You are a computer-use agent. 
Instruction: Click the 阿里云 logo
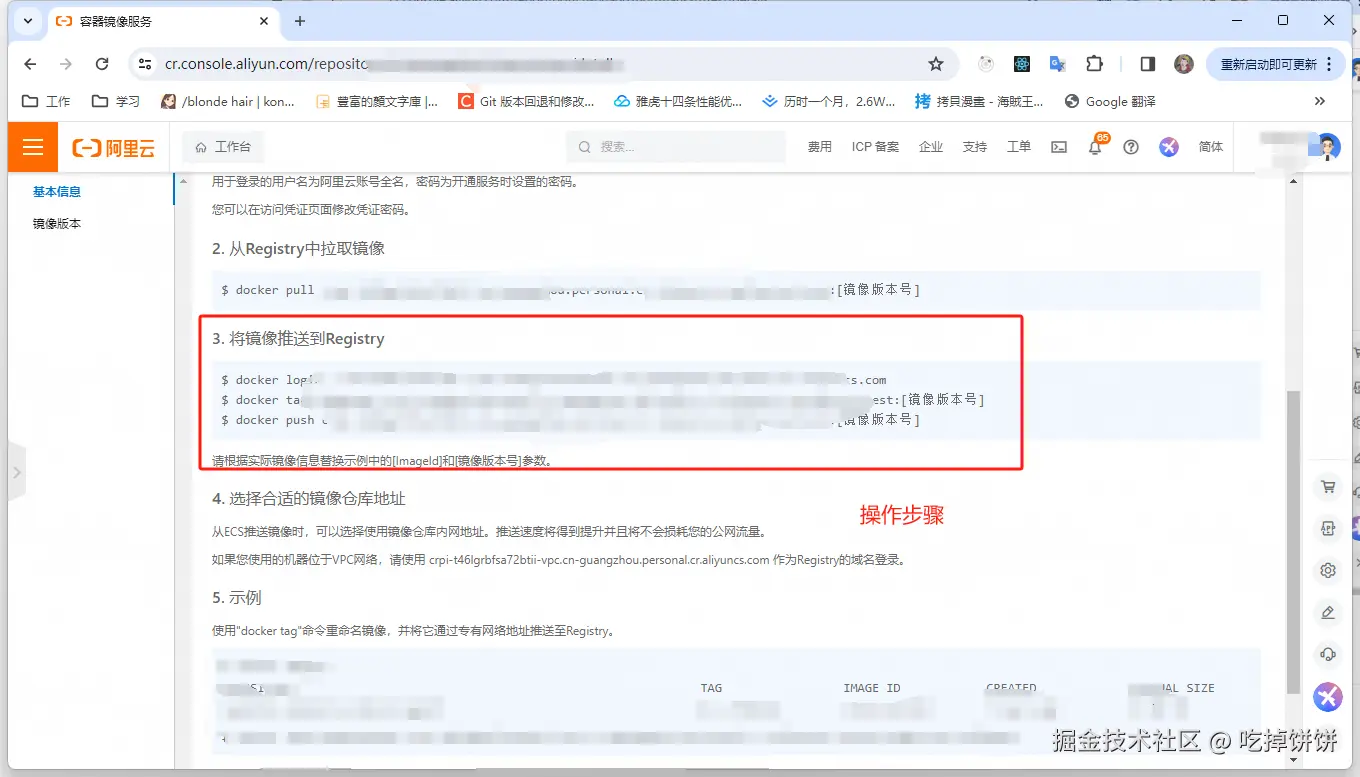tap(114, 148)
